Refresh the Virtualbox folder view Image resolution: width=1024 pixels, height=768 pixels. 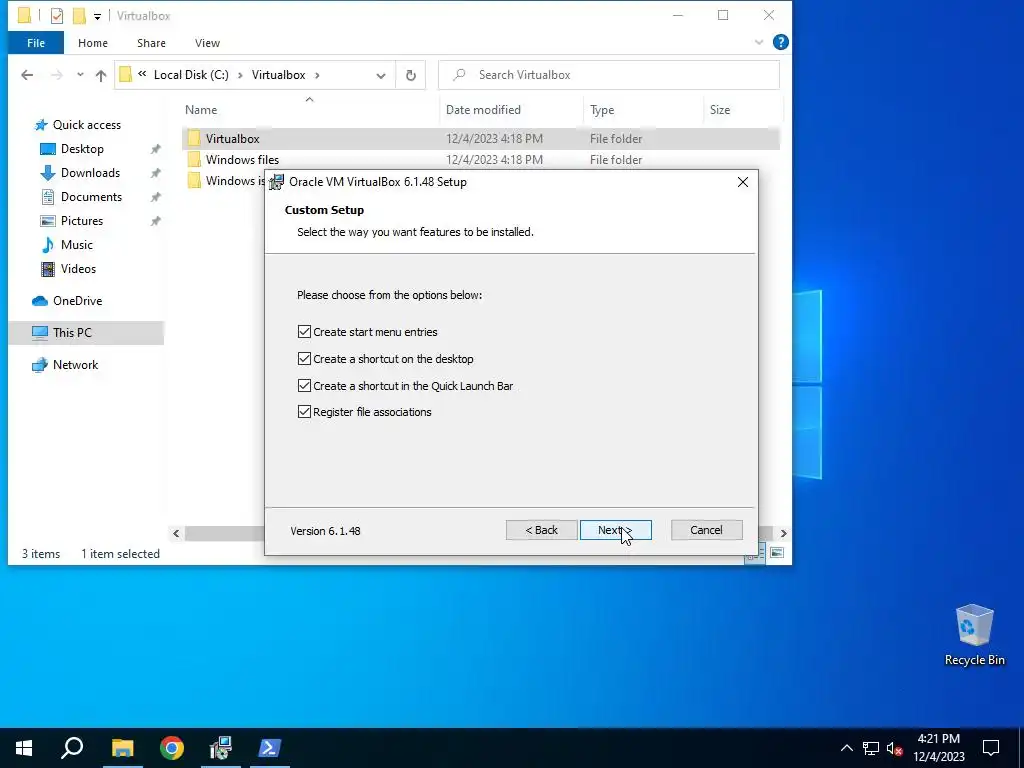pyautogui.click(x=411, y=75)
